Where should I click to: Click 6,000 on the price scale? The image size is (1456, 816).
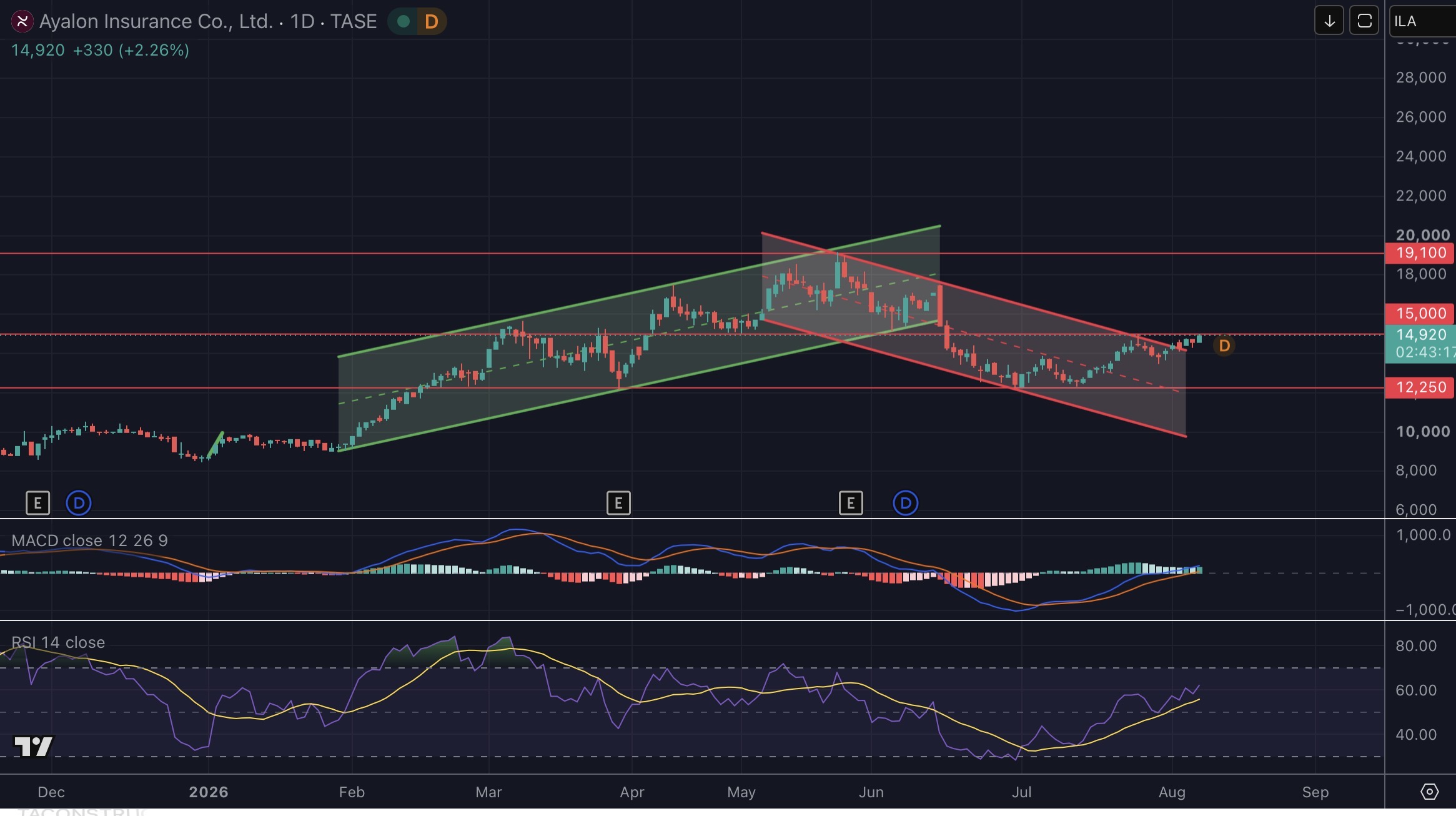coord(1416,510)
